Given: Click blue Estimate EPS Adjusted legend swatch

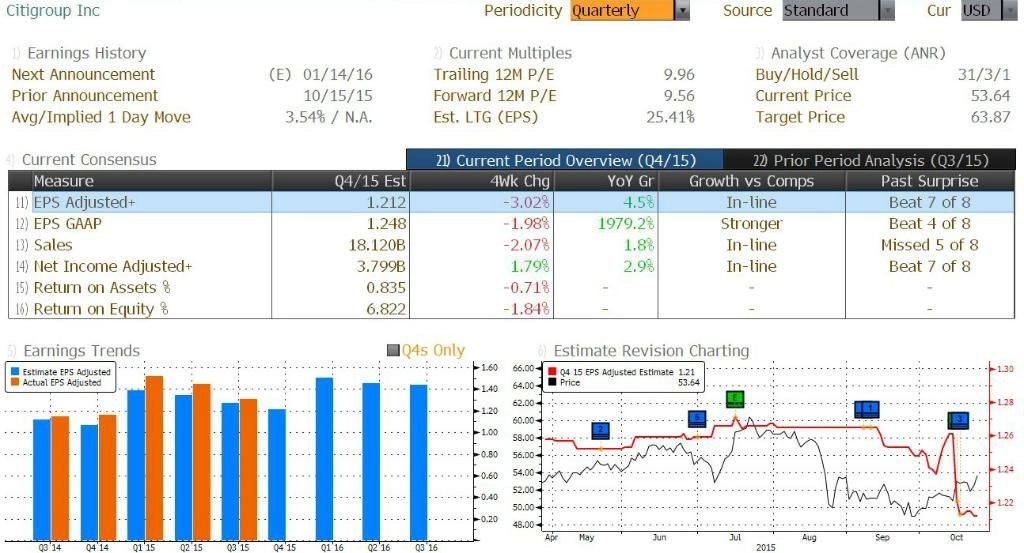Looking at the screenshot, I should coord(15,371).
